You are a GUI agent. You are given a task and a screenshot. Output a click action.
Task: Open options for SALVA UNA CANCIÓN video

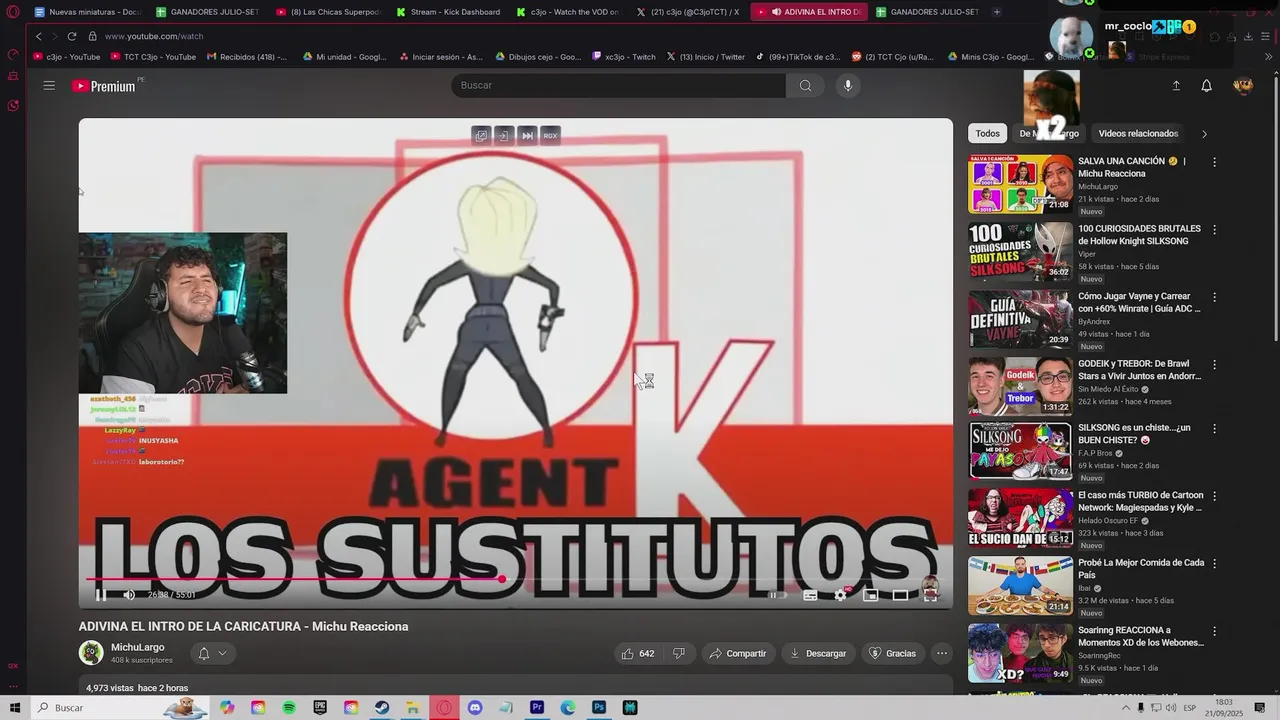point(1215,162)
